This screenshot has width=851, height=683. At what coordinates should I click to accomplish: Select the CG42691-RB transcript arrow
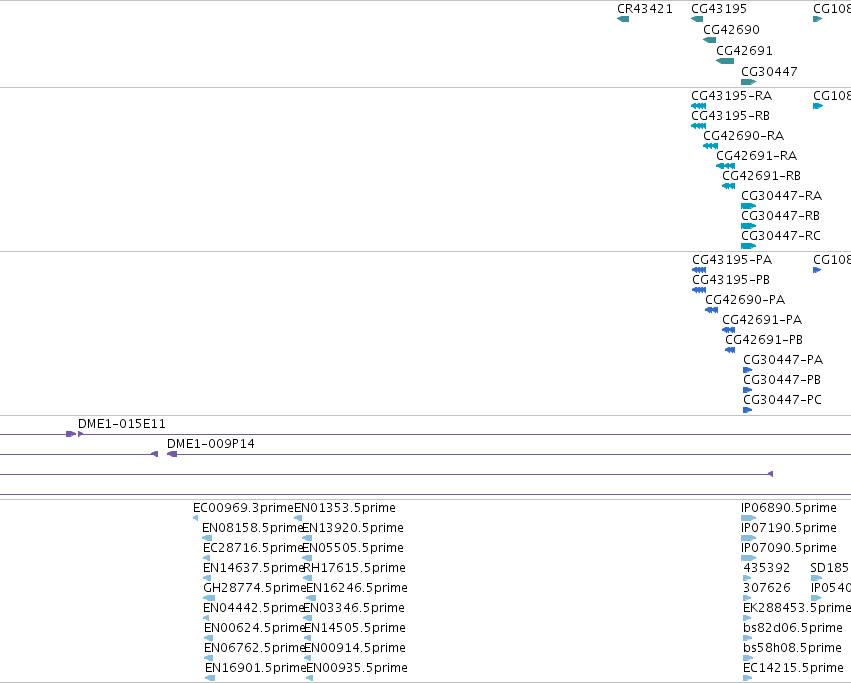point(728,186)
